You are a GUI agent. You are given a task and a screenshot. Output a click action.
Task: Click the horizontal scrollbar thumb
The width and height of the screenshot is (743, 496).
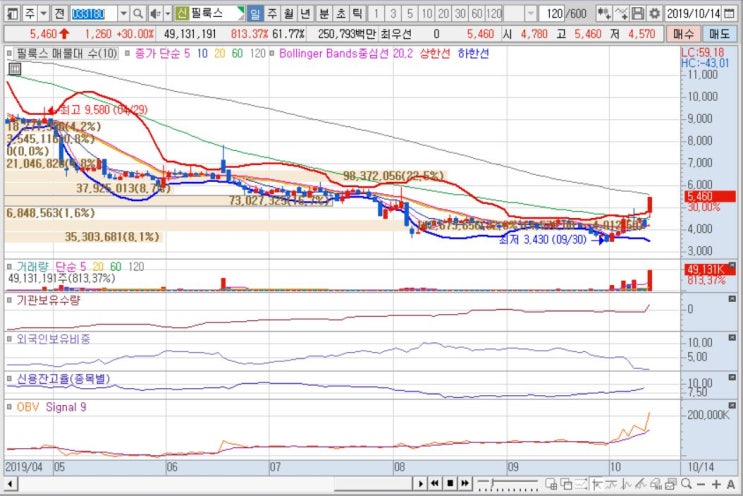pos(372,484)
